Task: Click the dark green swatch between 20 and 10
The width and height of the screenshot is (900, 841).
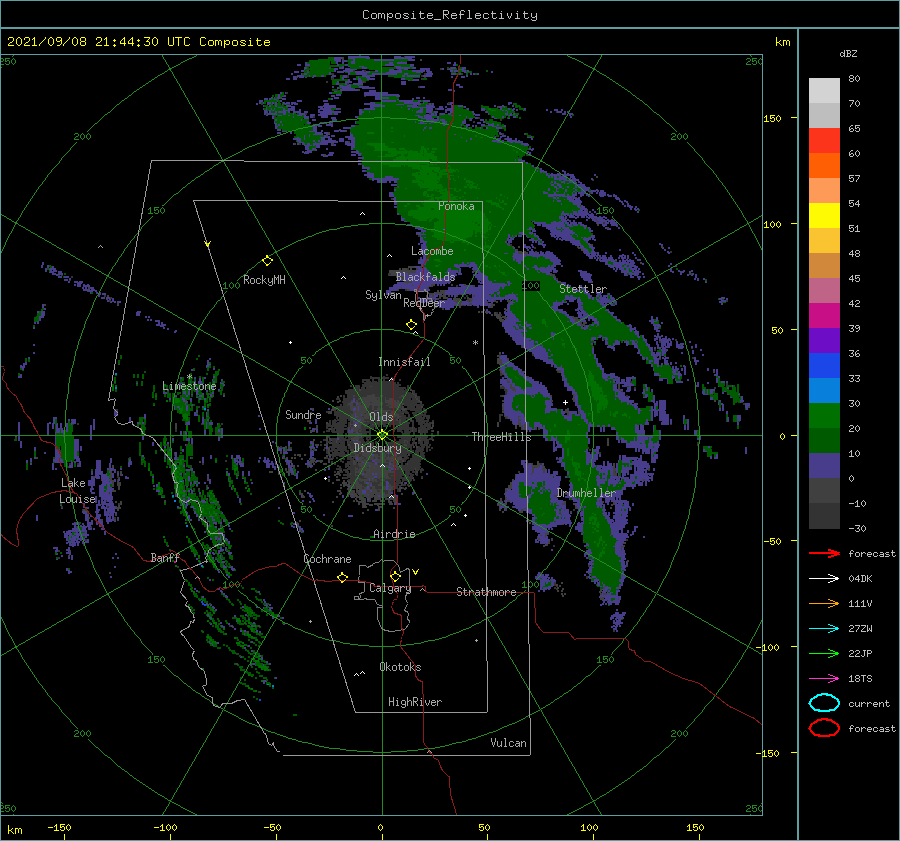Action: tap(824, 441)
